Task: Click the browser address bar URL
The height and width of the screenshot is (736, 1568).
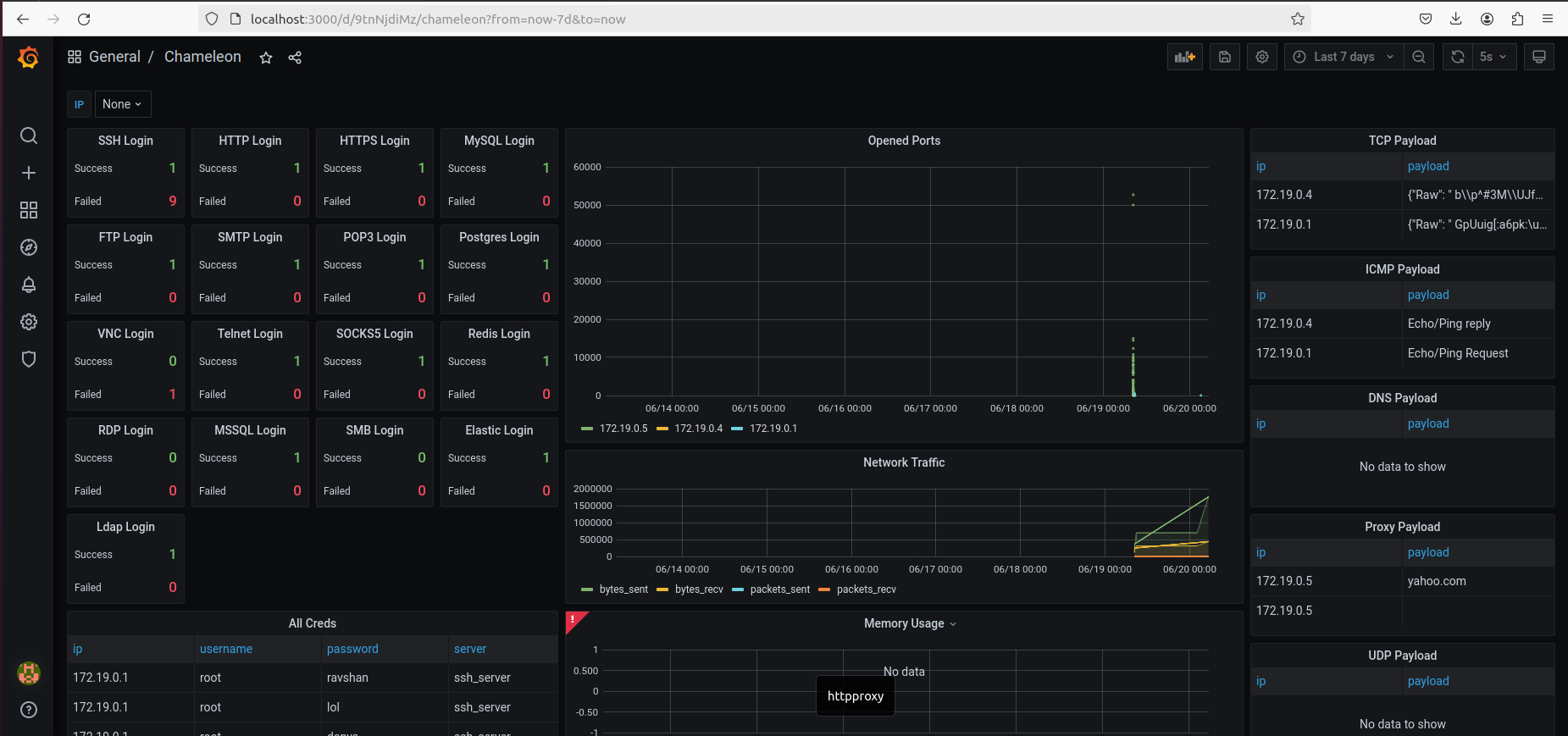Action: (437, 19)
